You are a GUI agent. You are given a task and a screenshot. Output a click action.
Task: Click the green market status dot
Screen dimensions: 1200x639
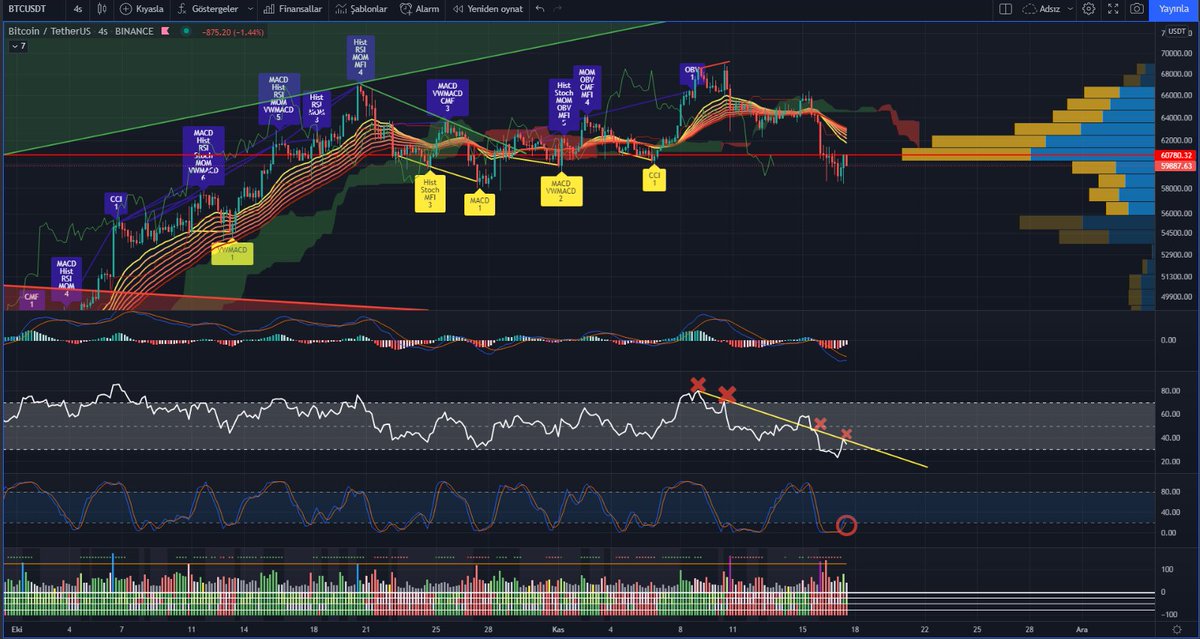(185, 31)
